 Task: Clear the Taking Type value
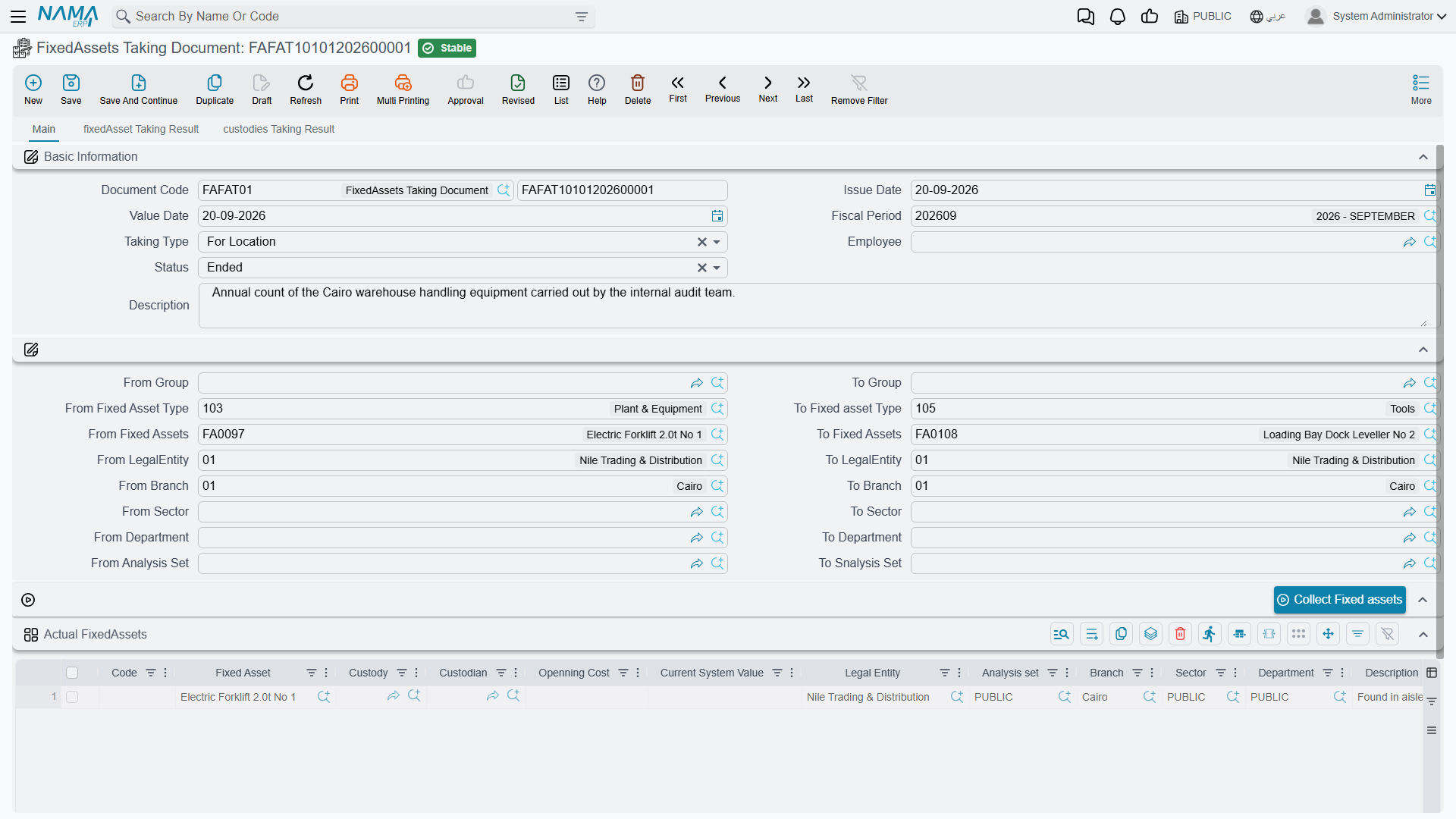click(x=701, y=242)
